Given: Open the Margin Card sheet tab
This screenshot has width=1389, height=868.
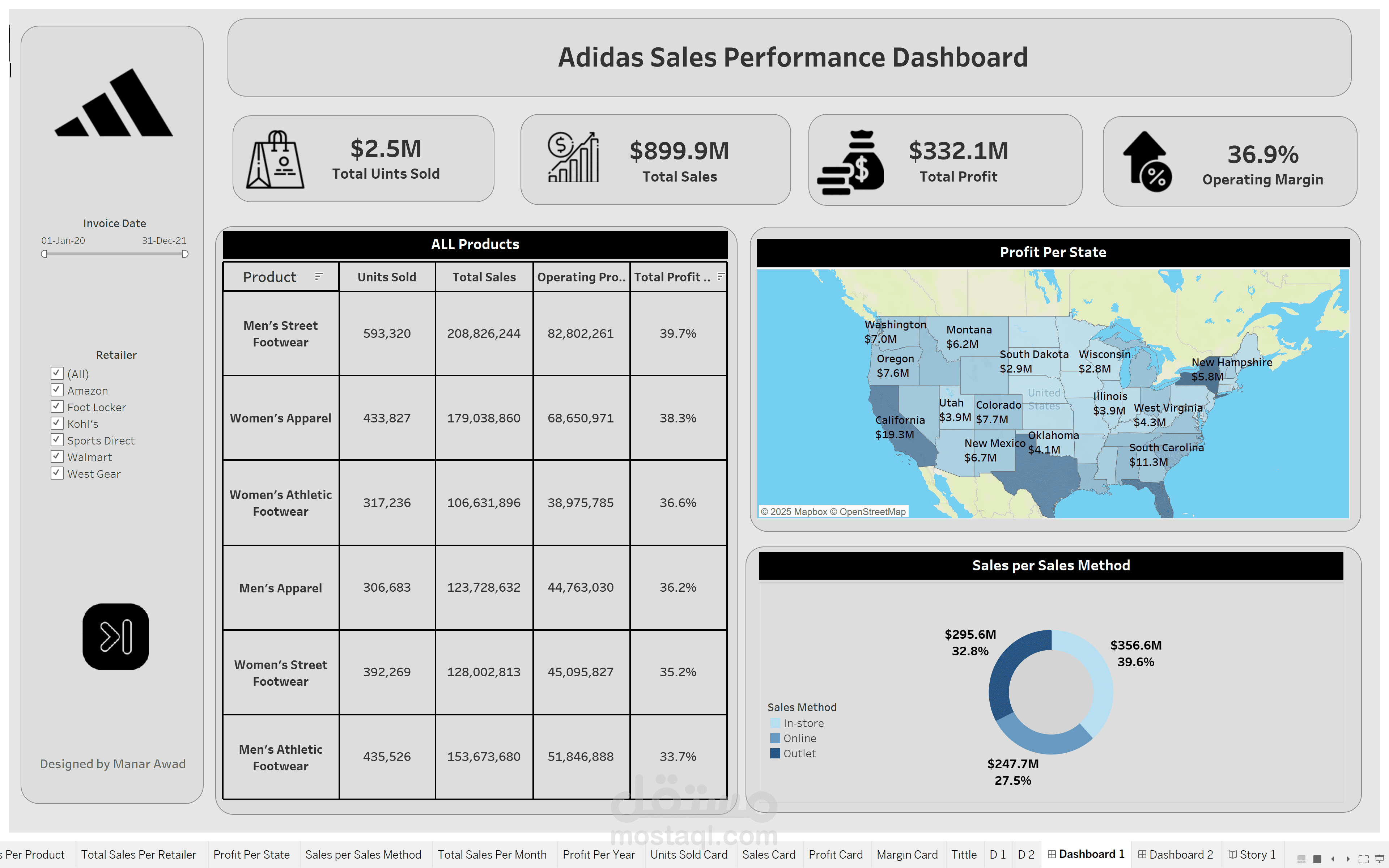Looking at the screenshot, I should tap(907, 854).
